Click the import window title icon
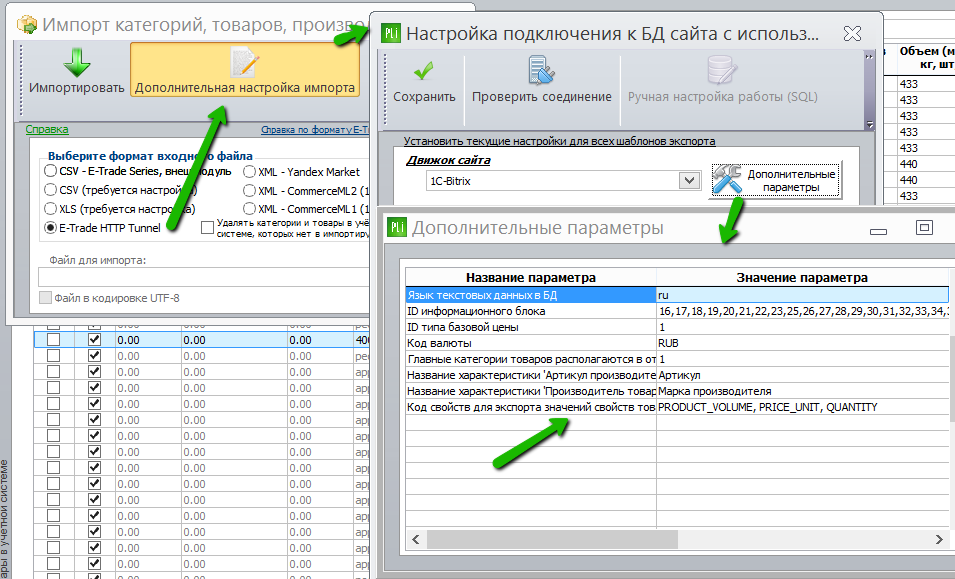 click(27, 24)
